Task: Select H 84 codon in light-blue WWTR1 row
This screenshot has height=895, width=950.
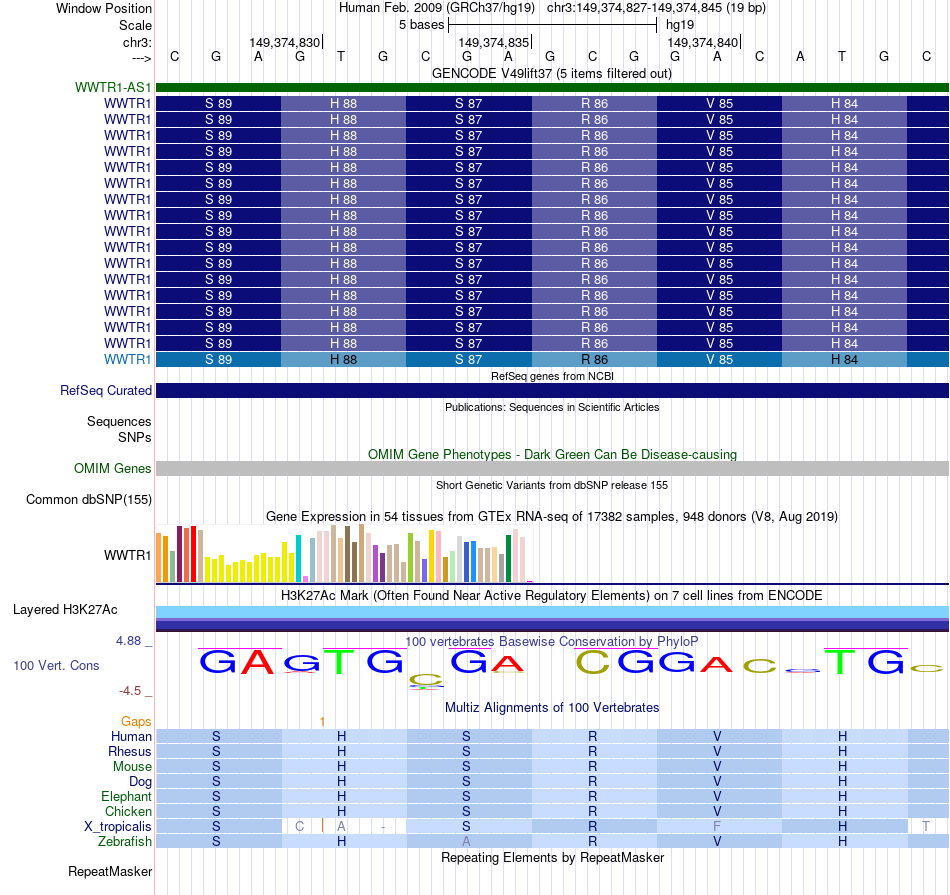Action: click(845, 359)
